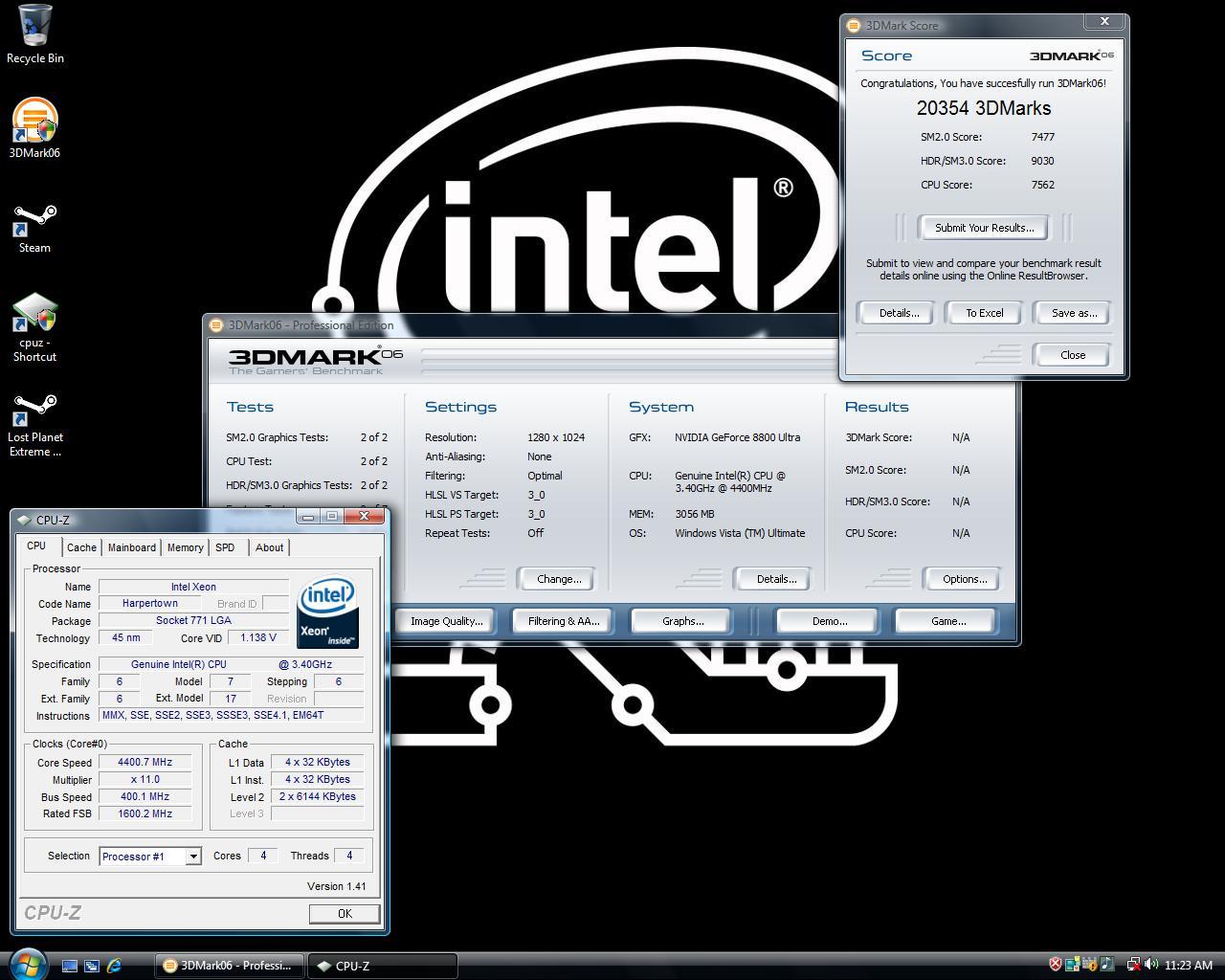The image size is (1225, 980).
Task: Click OK in the CPU-Z window
Action: pos(345,914)
